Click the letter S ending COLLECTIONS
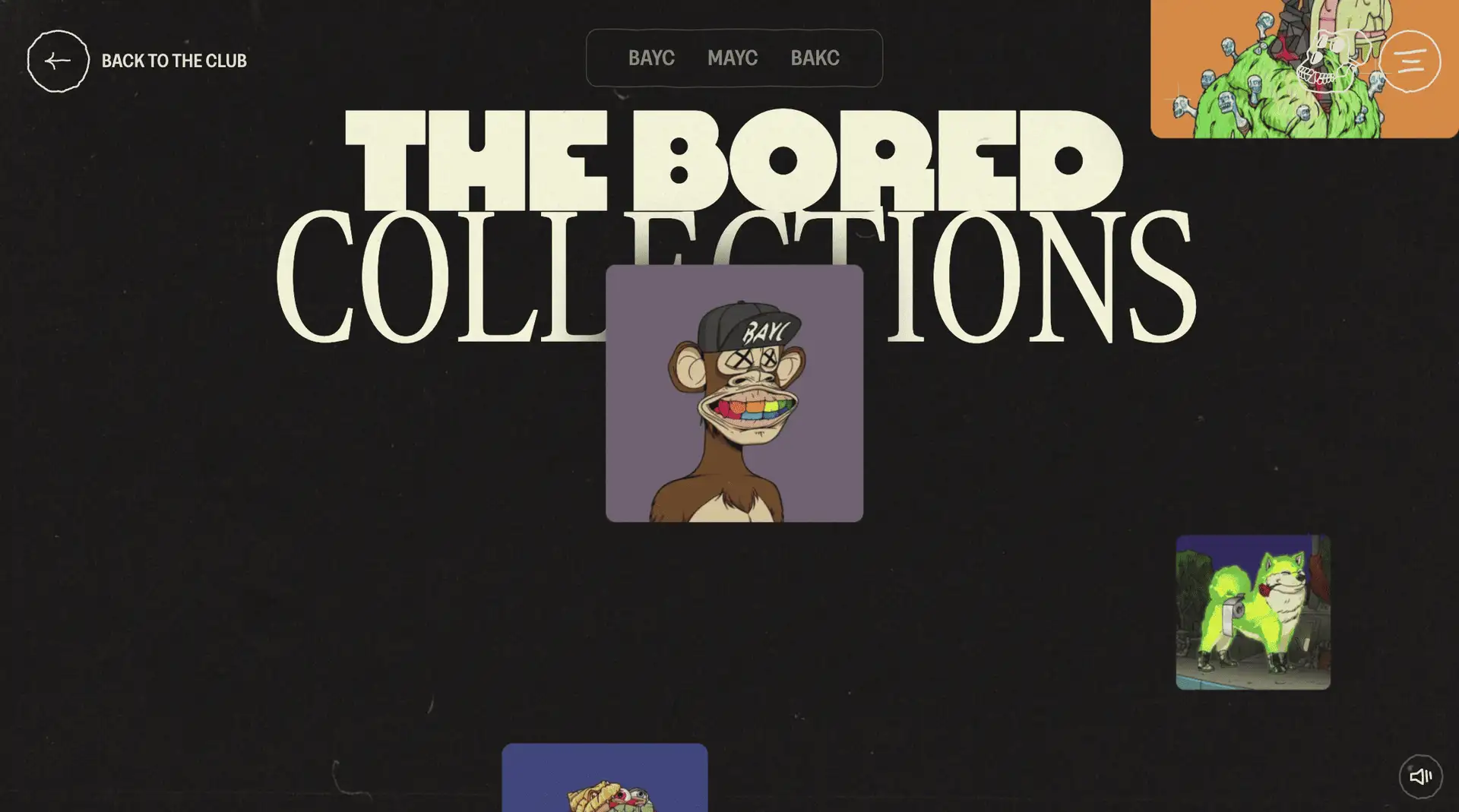 point(1162,276)
